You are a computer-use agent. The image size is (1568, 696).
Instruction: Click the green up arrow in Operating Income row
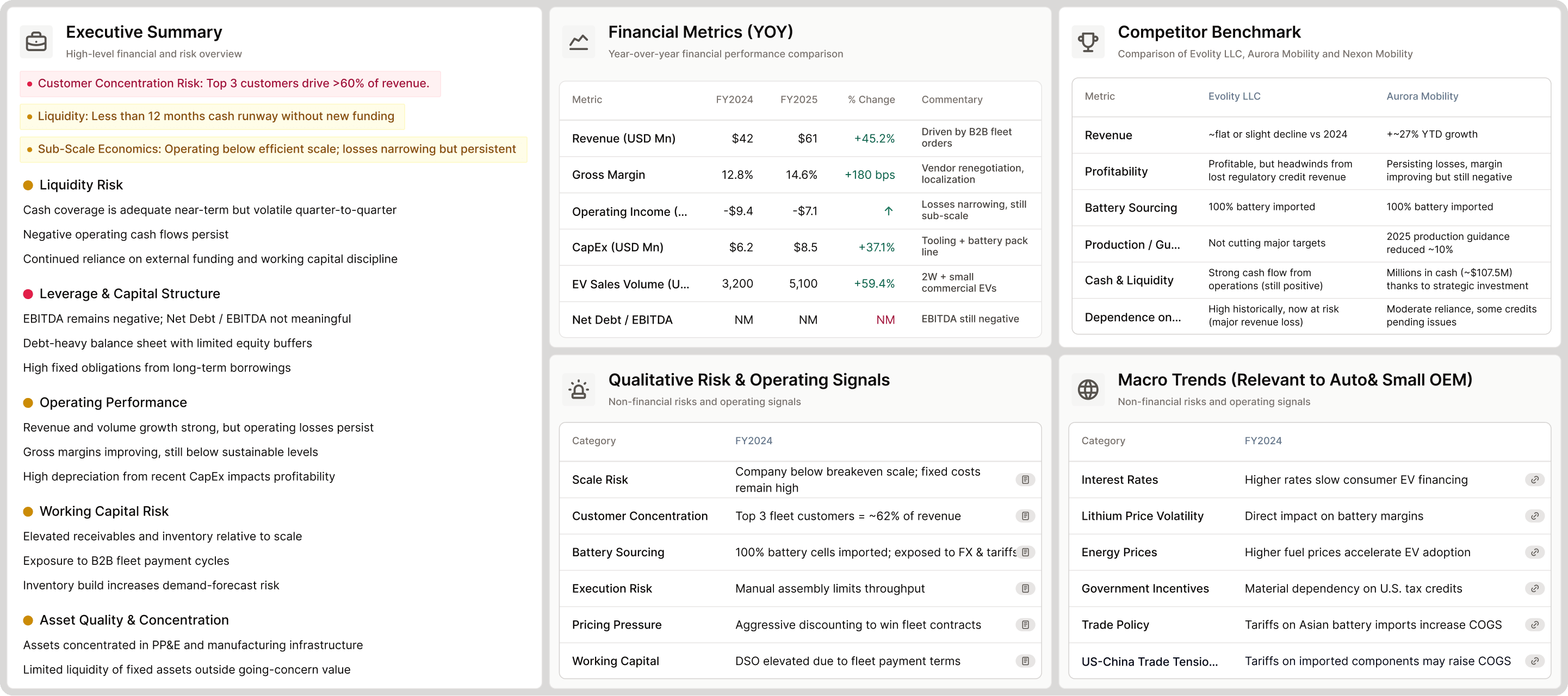click(x=888, y=211)
